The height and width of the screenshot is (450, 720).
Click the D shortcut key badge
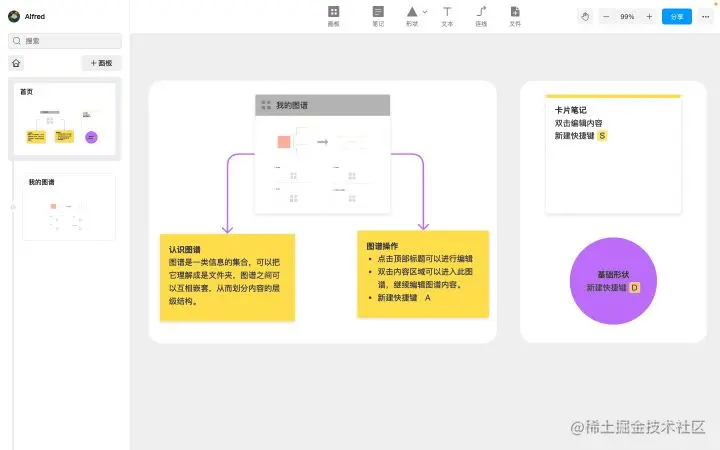tap(634, 288)
